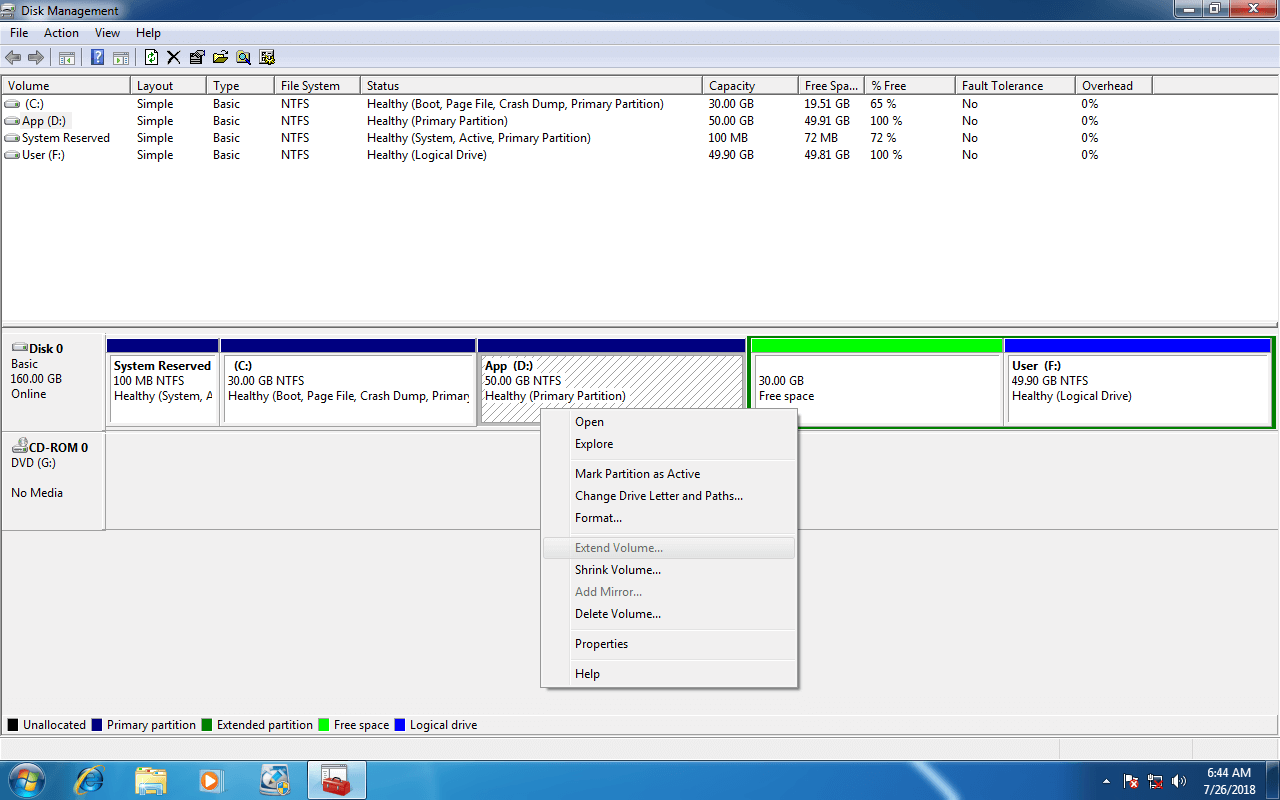1280x800 pixels.
Task: Click the 'Healthy (Logical Drive)' status cell in list
Action: [x=427, y=155]
